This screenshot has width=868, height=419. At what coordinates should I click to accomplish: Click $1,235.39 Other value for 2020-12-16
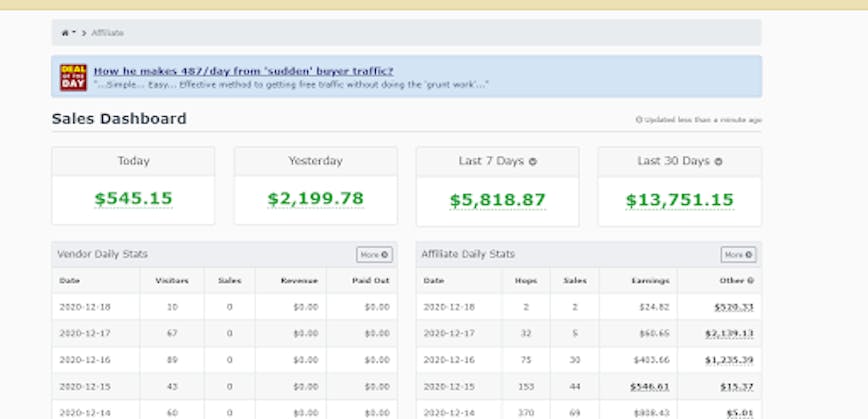730,360
